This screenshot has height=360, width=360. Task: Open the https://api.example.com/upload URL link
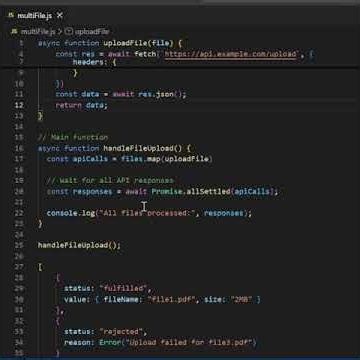pos(231,54)
